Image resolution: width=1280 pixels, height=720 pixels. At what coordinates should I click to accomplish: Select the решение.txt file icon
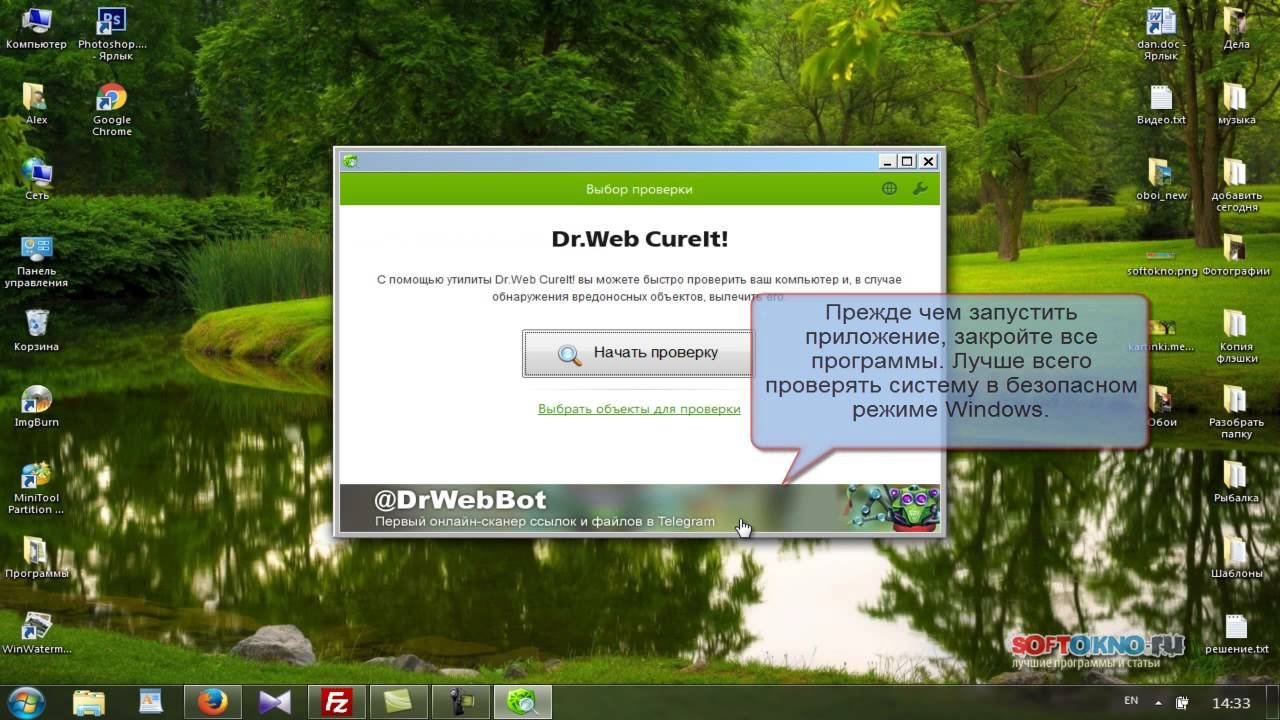click(x=1236, y=633)
